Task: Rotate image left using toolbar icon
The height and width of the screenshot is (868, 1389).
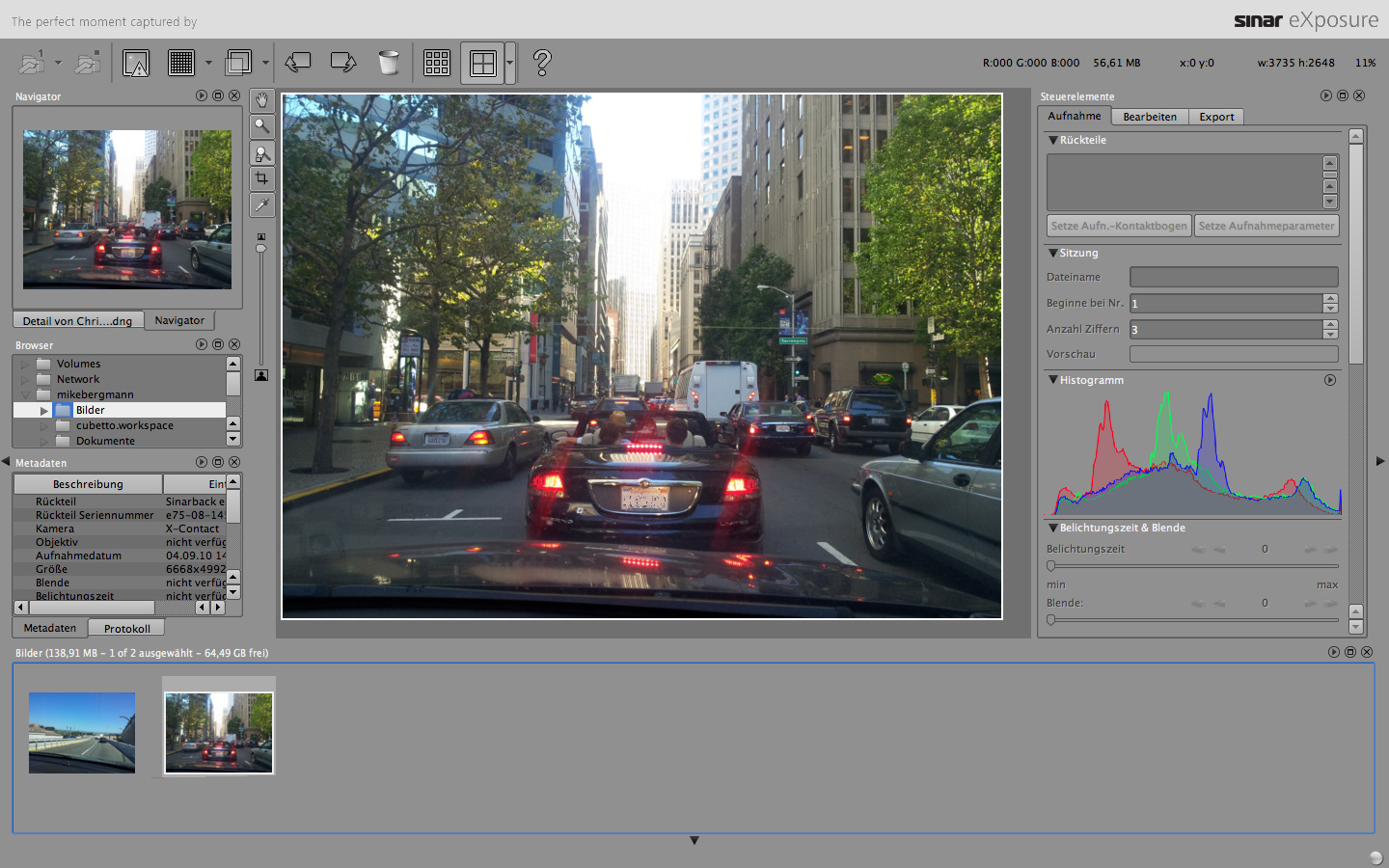Action: [x=298, y=63]
